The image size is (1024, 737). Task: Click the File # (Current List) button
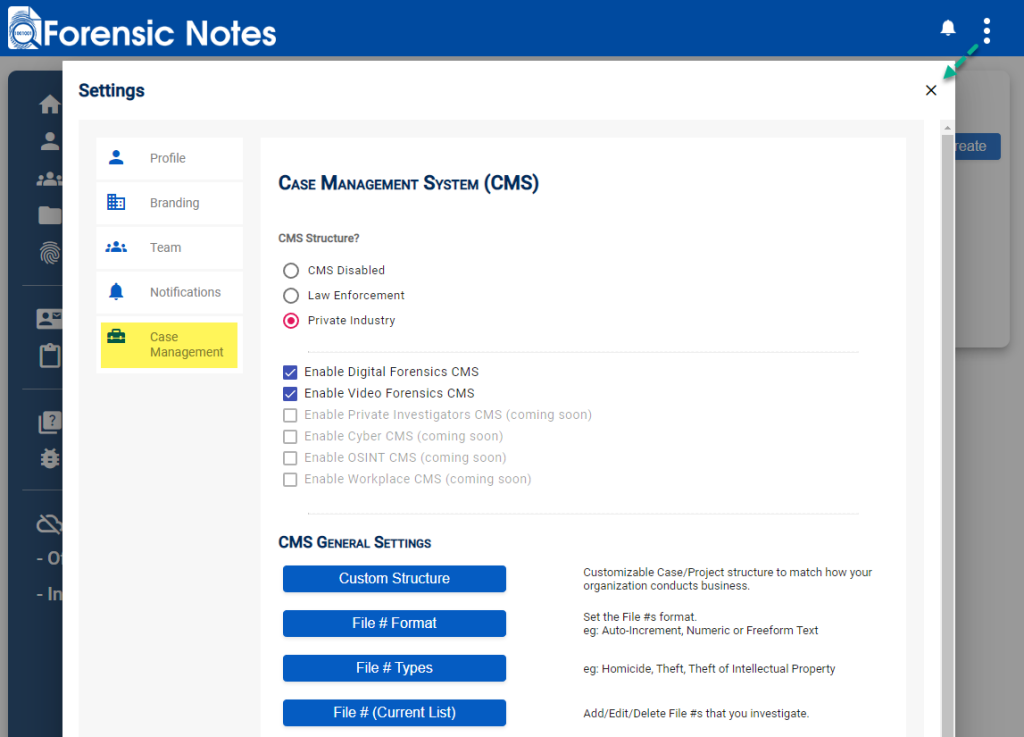pos(394,712)
